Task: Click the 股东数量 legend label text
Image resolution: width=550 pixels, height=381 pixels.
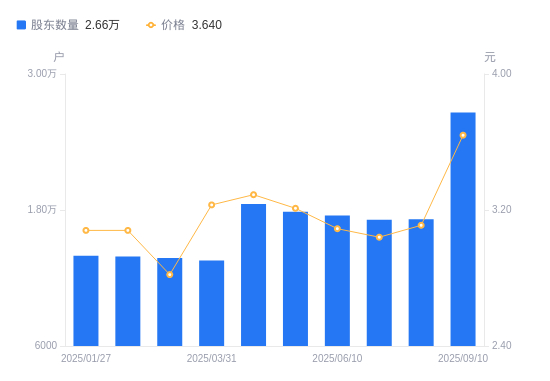Action: point(55,25)
